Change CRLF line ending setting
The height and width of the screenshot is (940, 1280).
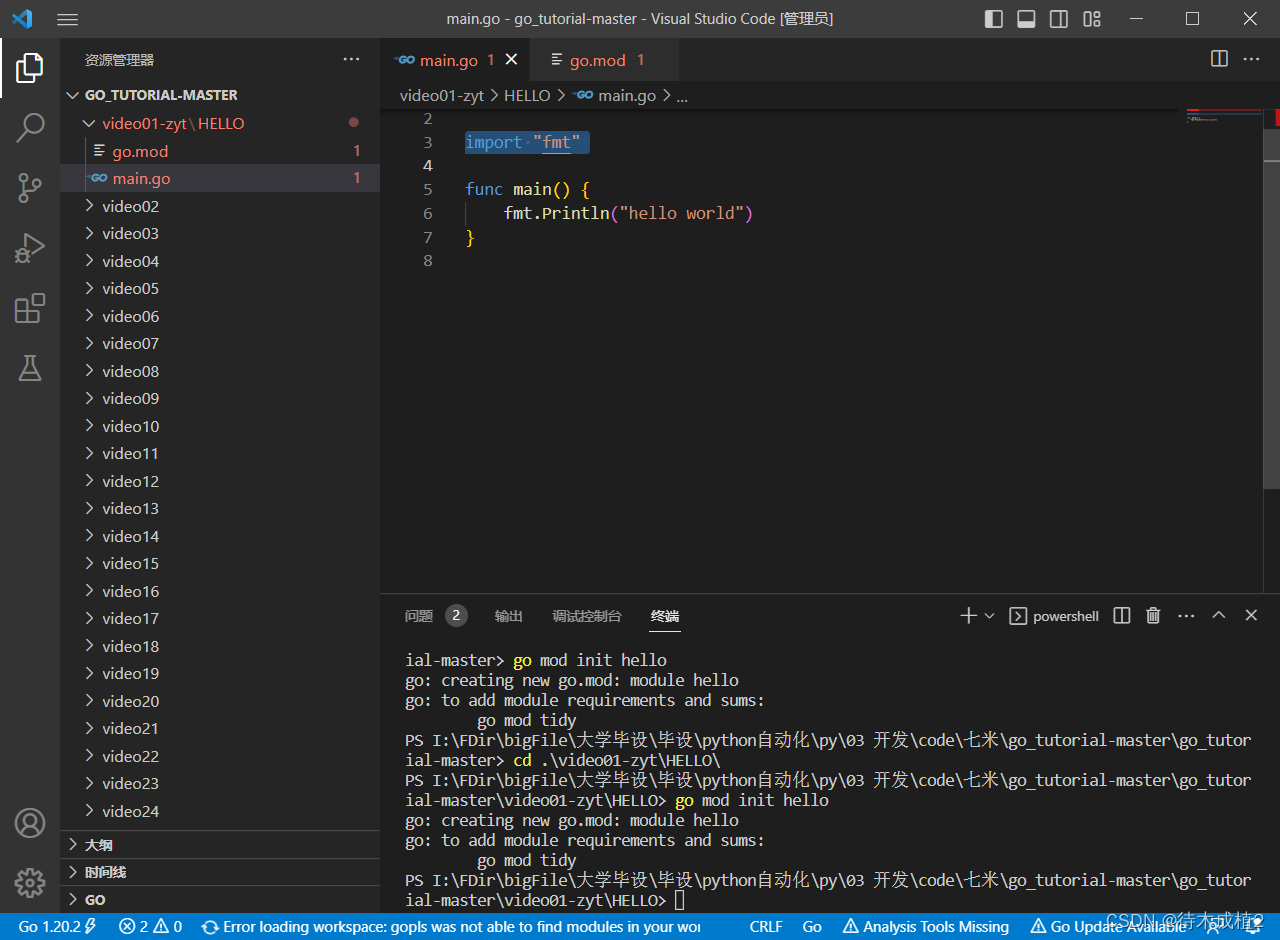(x=766, y=927)
